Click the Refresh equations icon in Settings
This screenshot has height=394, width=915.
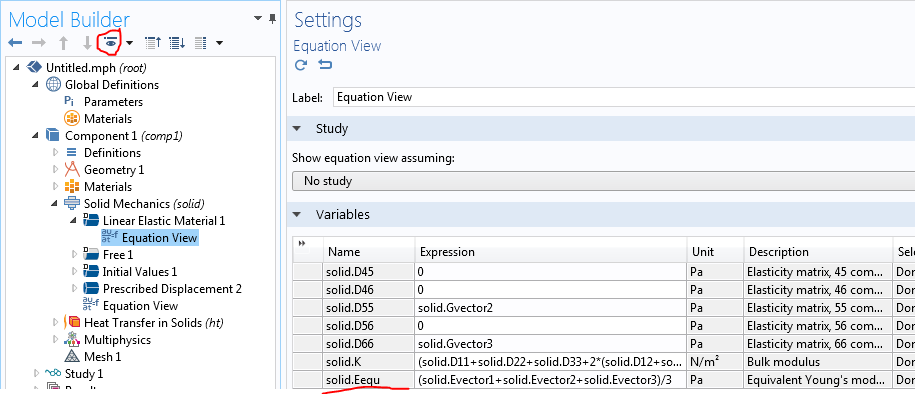tap(301, 64)
